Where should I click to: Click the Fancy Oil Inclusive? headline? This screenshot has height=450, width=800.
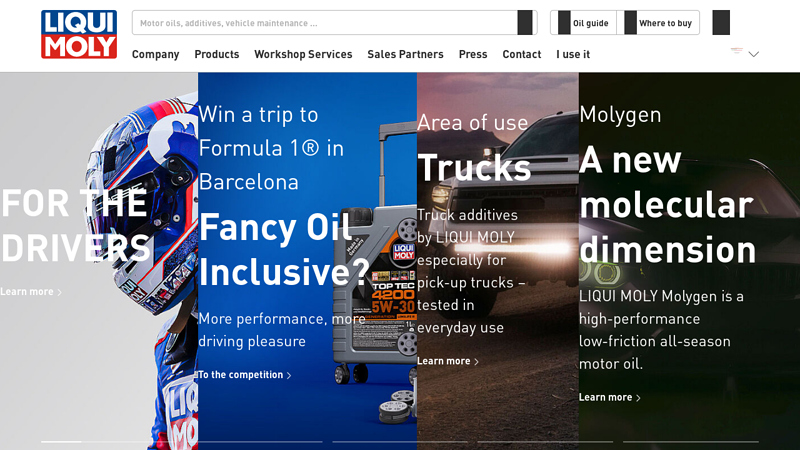pos(284,249)
